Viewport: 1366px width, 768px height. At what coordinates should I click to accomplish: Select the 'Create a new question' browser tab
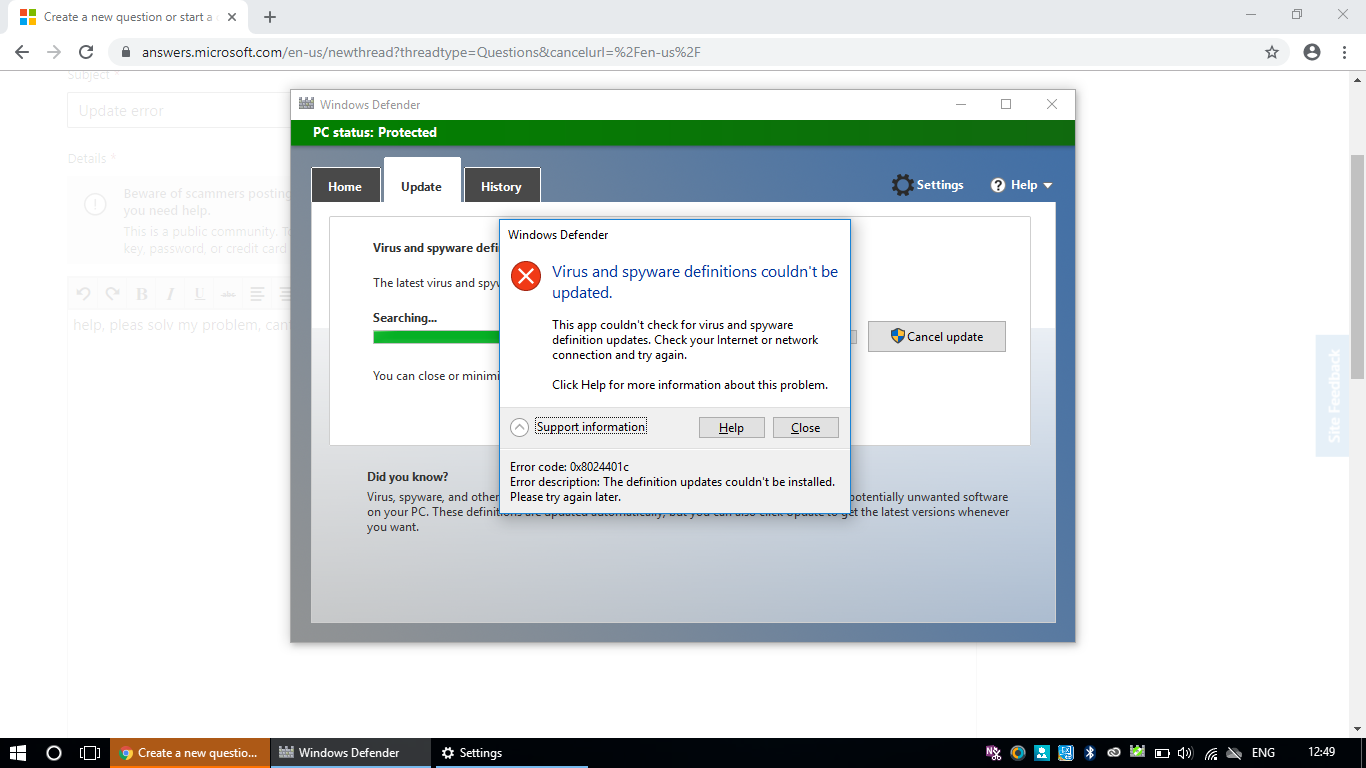click(127, 17)
